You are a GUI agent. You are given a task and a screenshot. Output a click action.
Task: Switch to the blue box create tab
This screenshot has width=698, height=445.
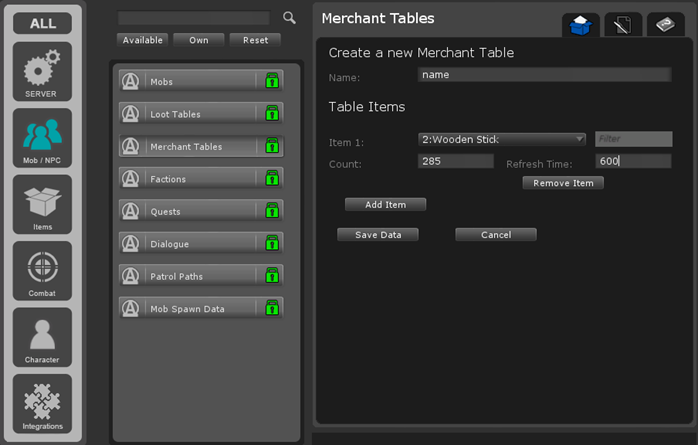click(x=579, y=26)
